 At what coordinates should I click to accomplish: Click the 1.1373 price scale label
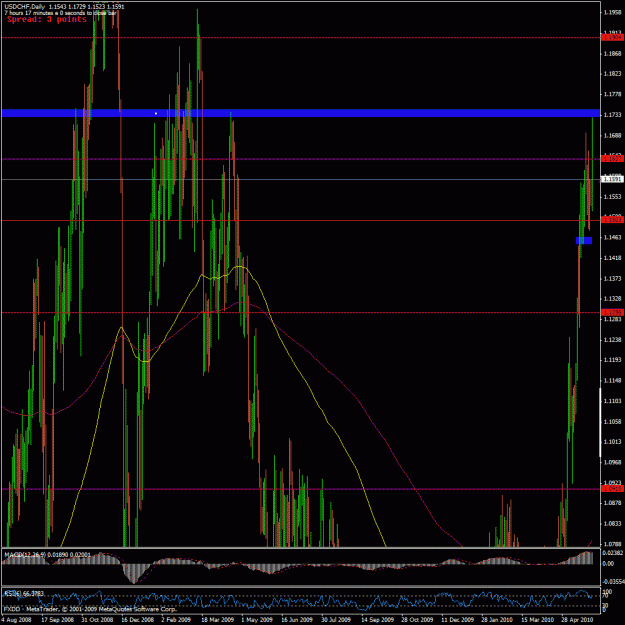point(613,279)
